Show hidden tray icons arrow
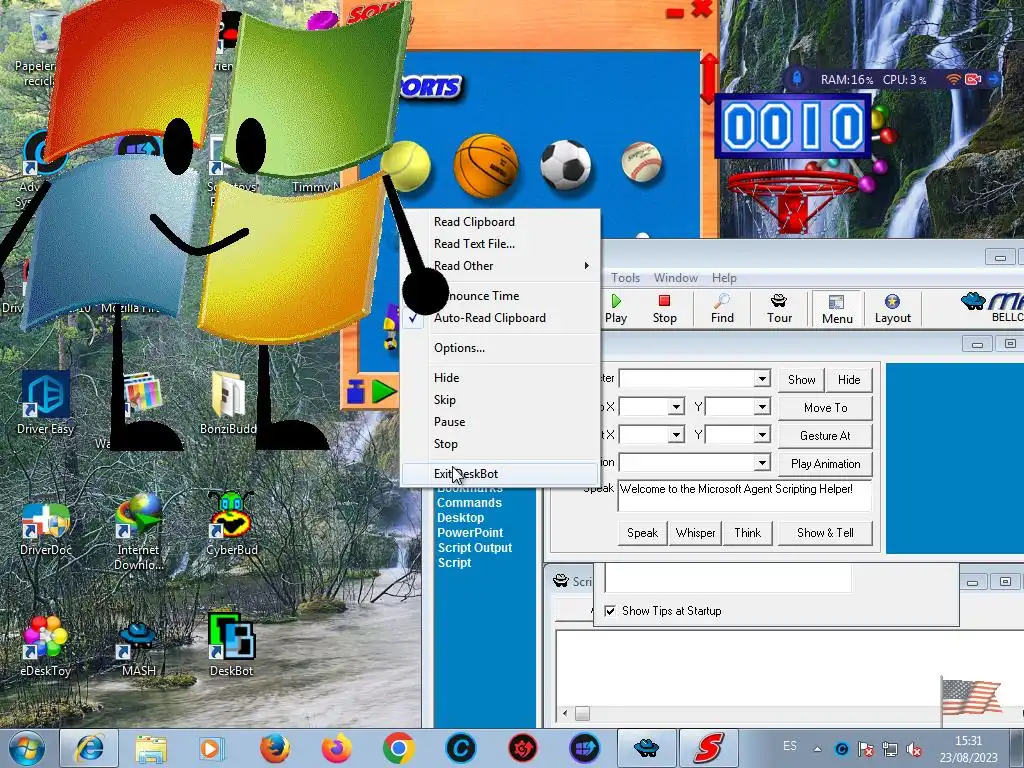Viewport: 1024px width, 768px height. pyautogui.click(x=818, y=749)
